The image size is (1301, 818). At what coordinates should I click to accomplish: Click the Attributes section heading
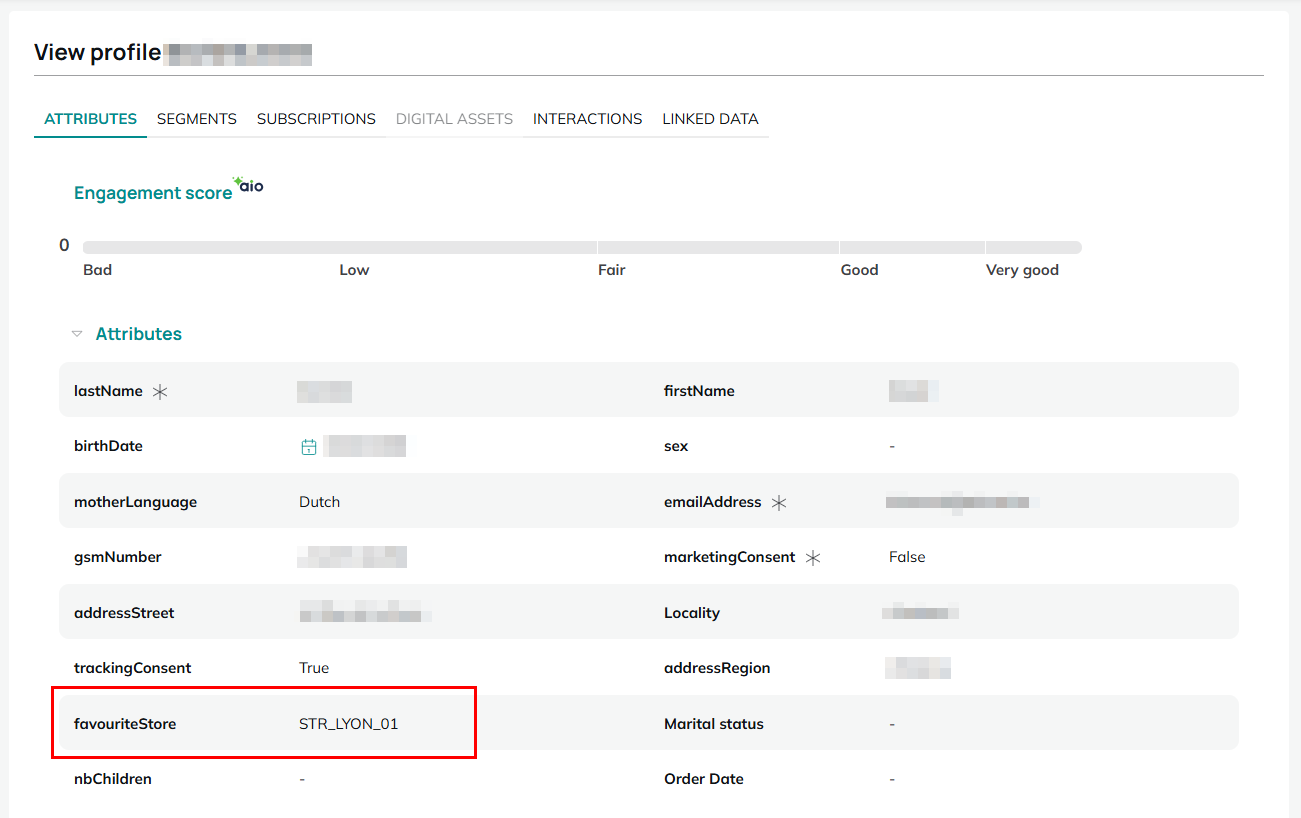point(139,334)
